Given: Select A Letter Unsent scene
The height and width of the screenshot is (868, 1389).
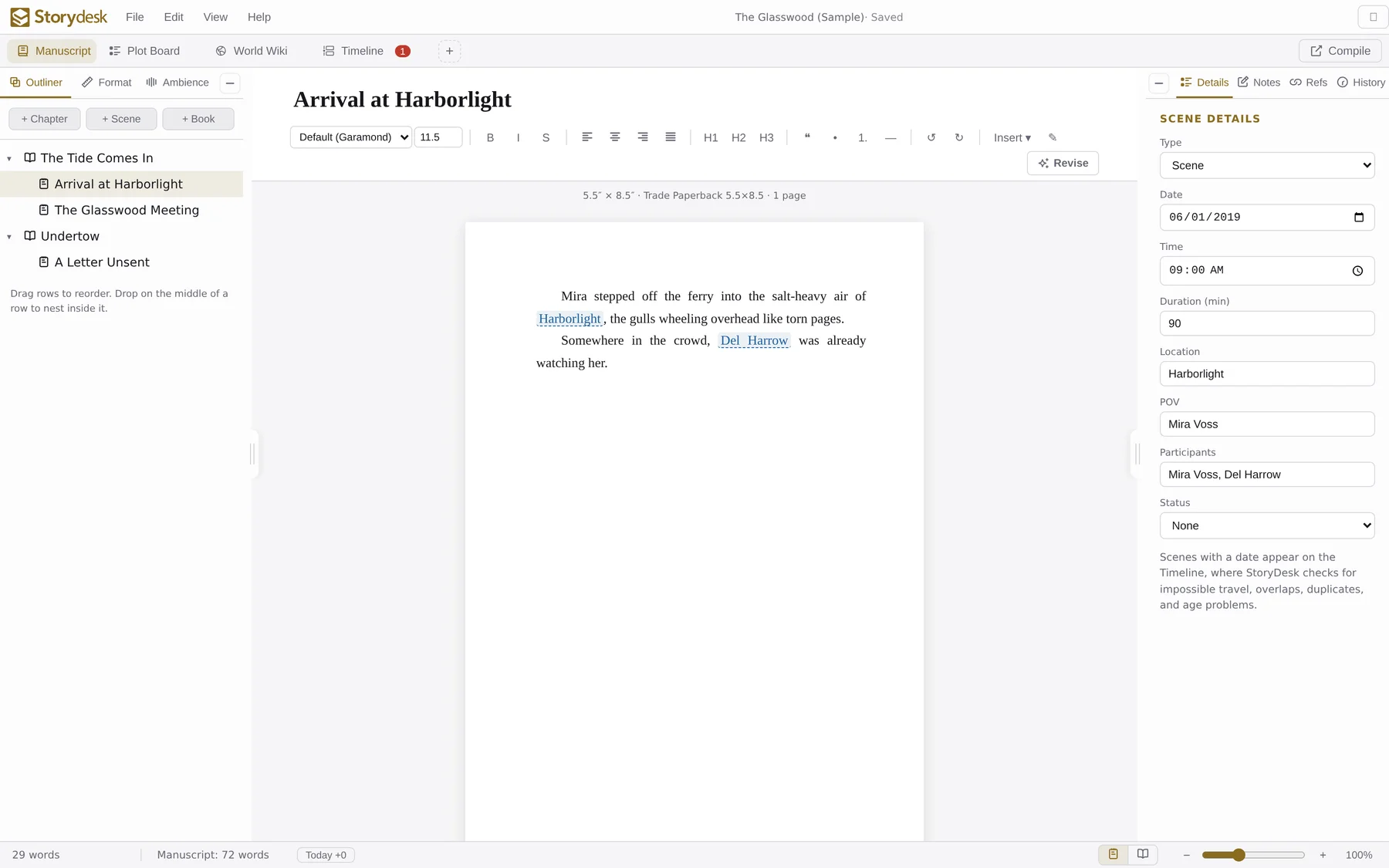Looking at the screenshot, I should [121, 262].
